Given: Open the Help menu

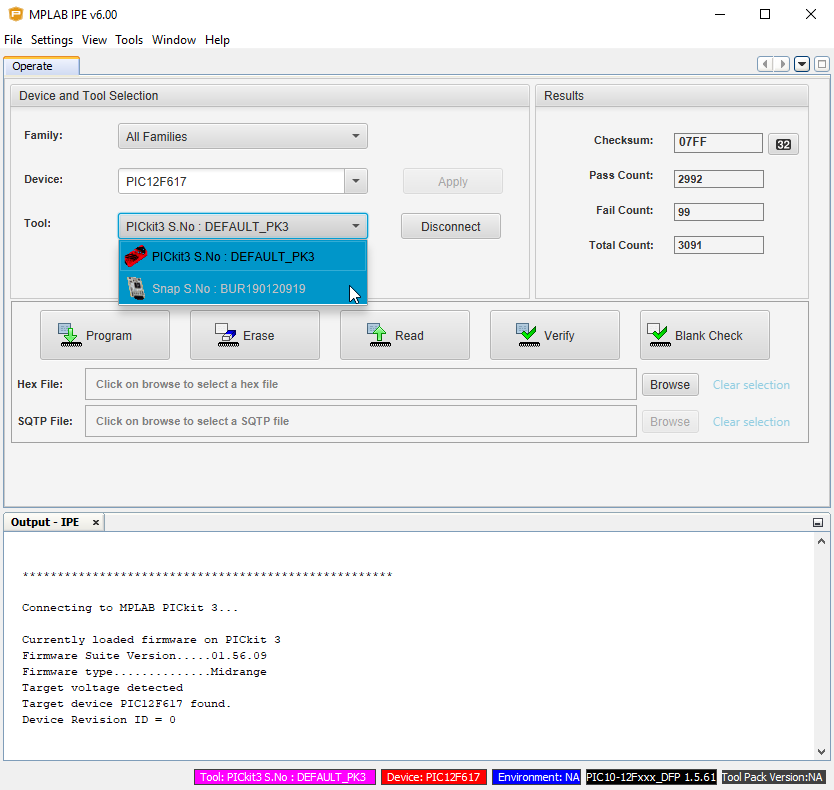Looking at the screenshot, I should 217,40.
